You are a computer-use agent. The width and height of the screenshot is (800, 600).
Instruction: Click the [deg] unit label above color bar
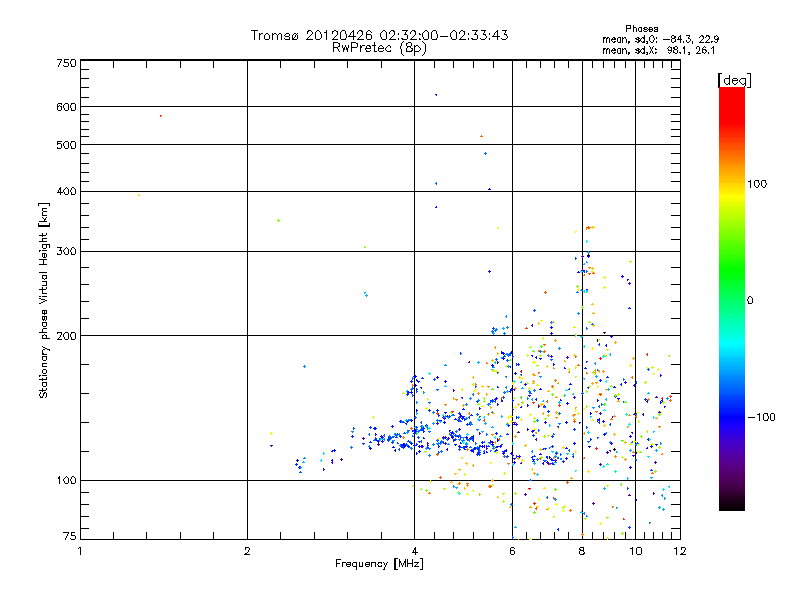734,80
